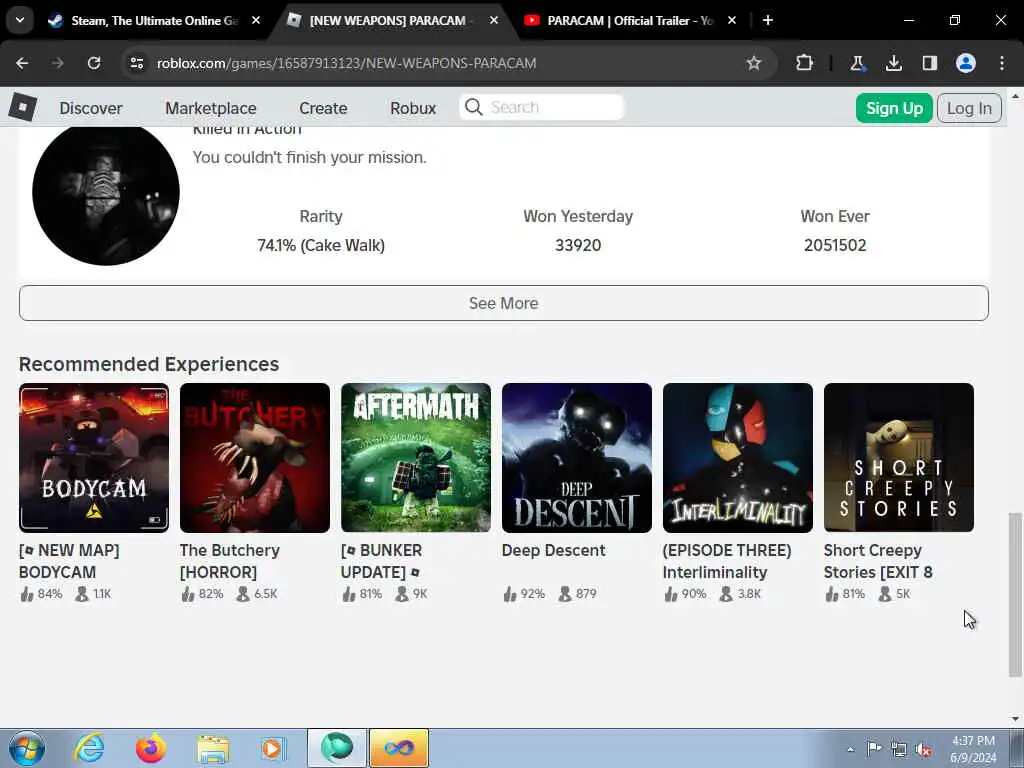The image size is (1024, 768).
Task: Open the green swirl browser taskbar icon
Action: 337,748
